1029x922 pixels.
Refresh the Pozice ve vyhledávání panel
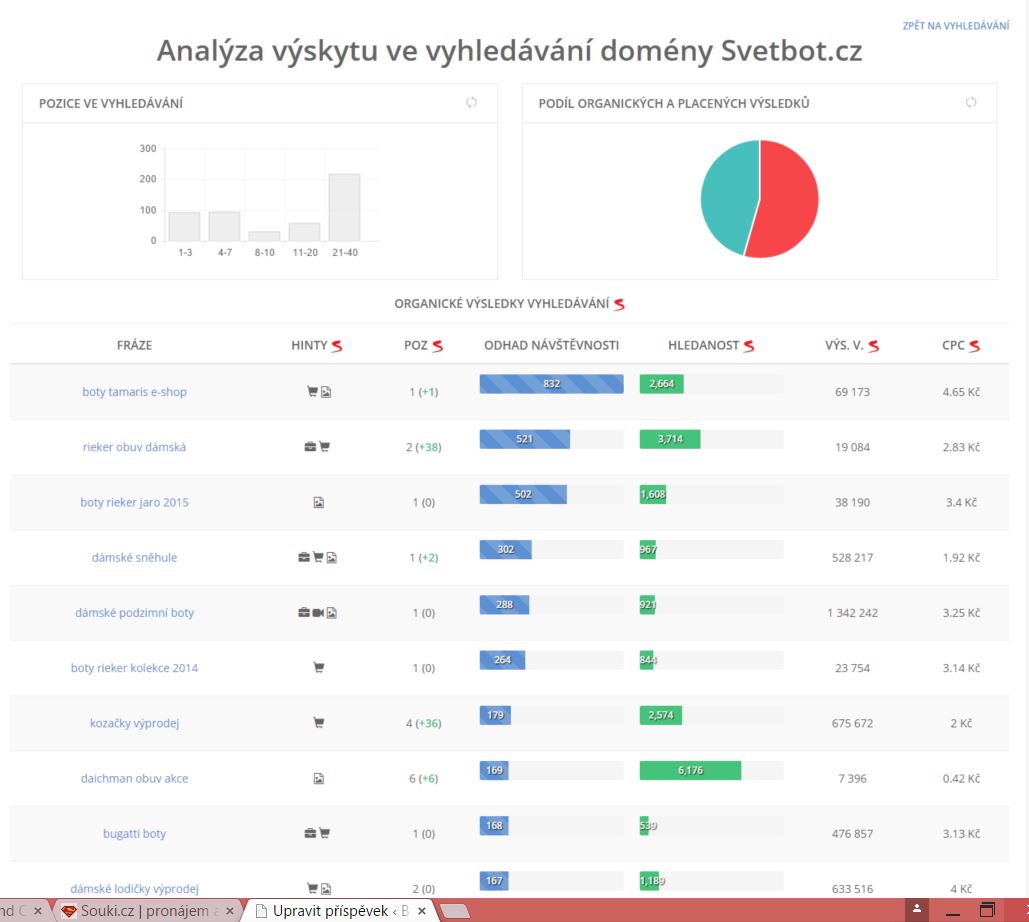point(471,102)
